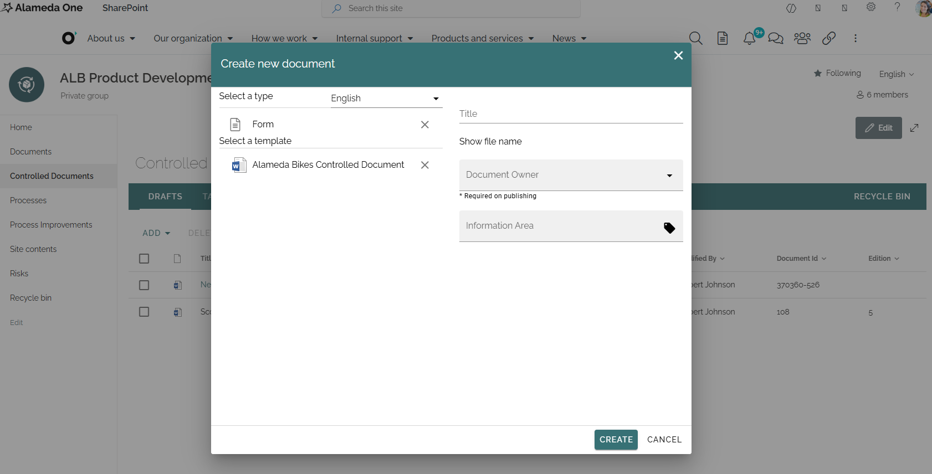Click the Search this site box
The height and width of the screenshot is (474, 932).
click(451, 8)
